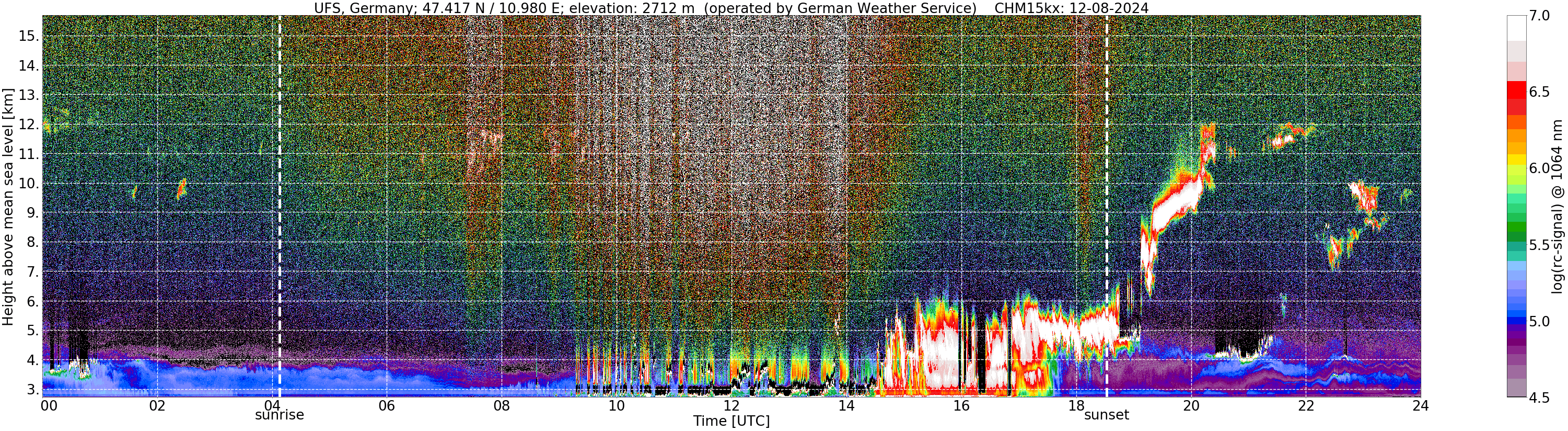Click the time tick '24' on the x-axis
The image size is (1568, 431).
[x=1420, y=406]
